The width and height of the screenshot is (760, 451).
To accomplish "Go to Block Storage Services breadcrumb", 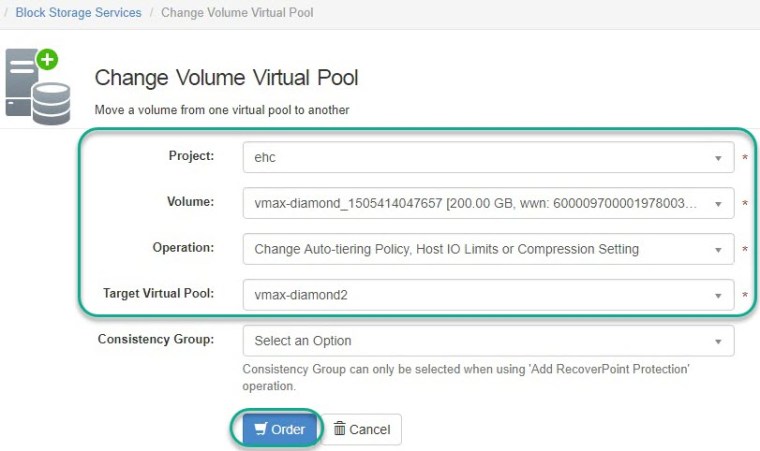I will click(x=78, y=13).
